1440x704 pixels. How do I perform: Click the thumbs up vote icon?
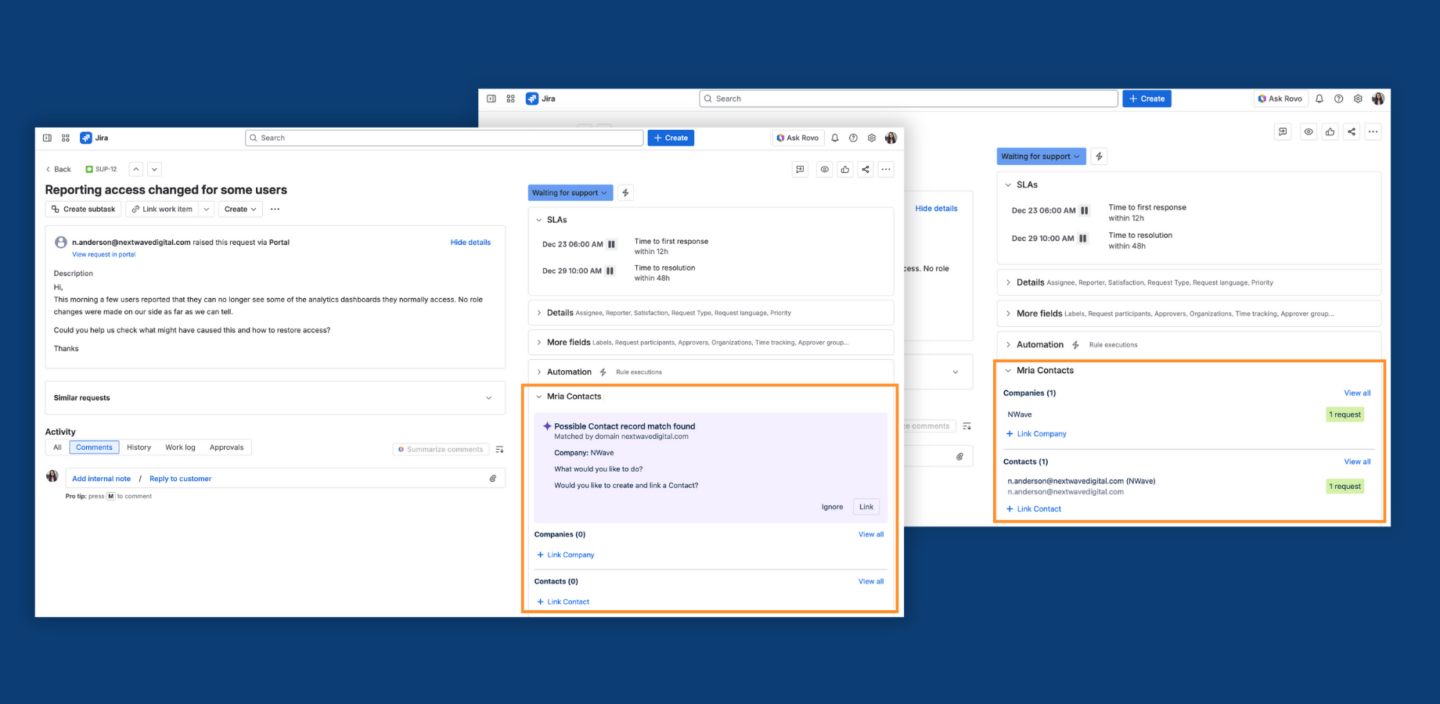point(843,169)
